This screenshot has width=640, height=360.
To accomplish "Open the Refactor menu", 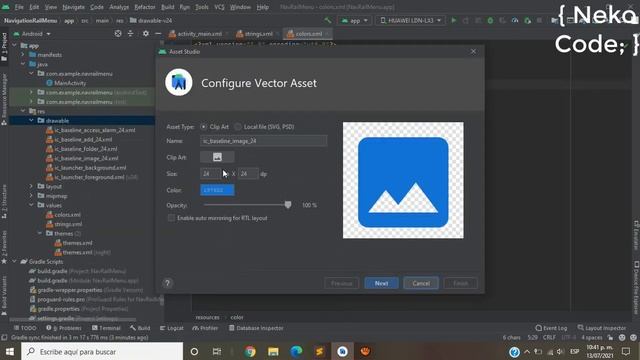I will (145, 7).
